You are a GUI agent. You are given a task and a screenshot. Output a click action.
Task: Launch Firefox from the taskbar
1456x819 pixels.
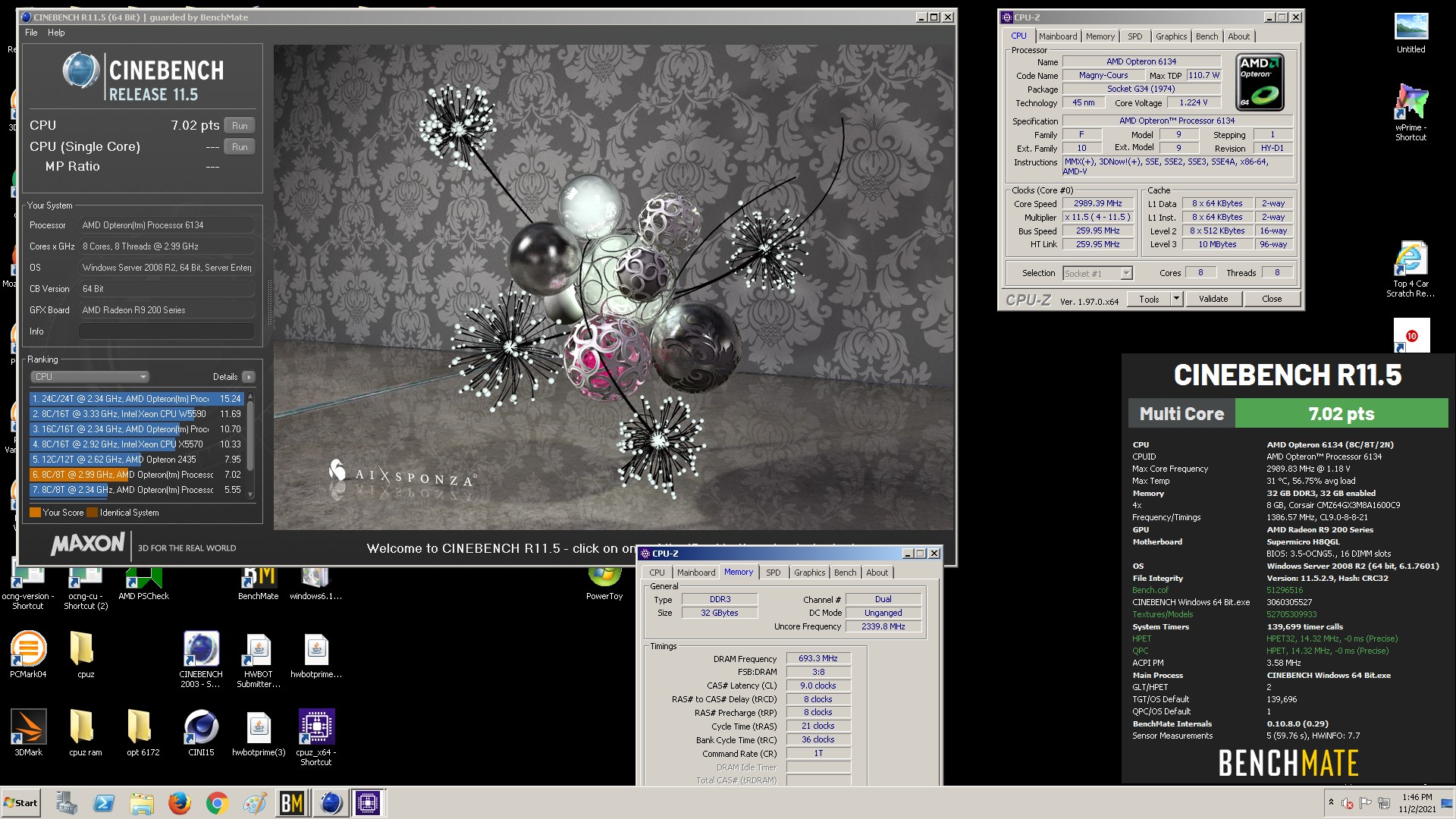(x=180, y=803)
